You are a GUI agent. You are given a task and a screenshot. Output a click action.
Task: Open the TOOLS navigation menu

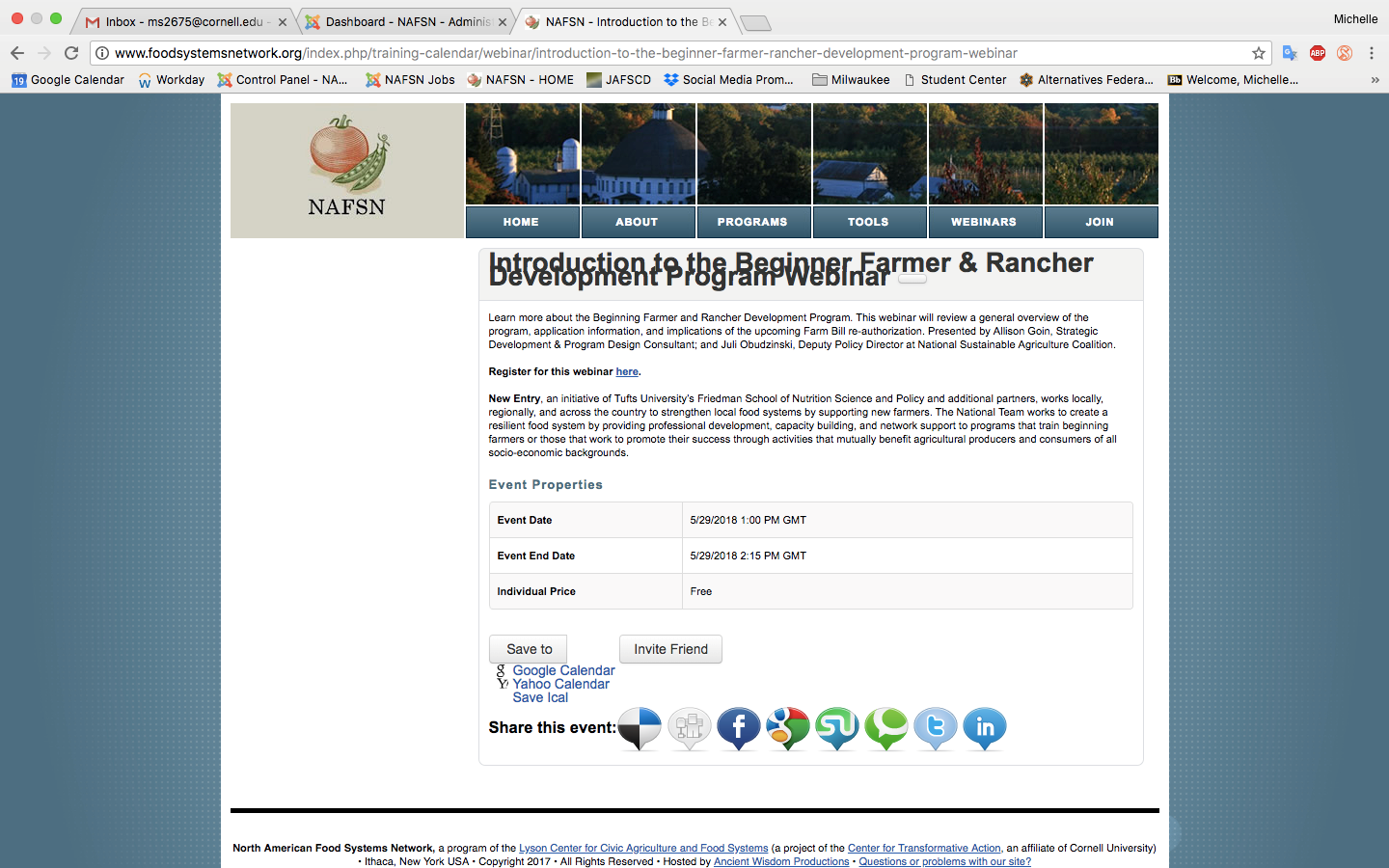tap(870, 222)
